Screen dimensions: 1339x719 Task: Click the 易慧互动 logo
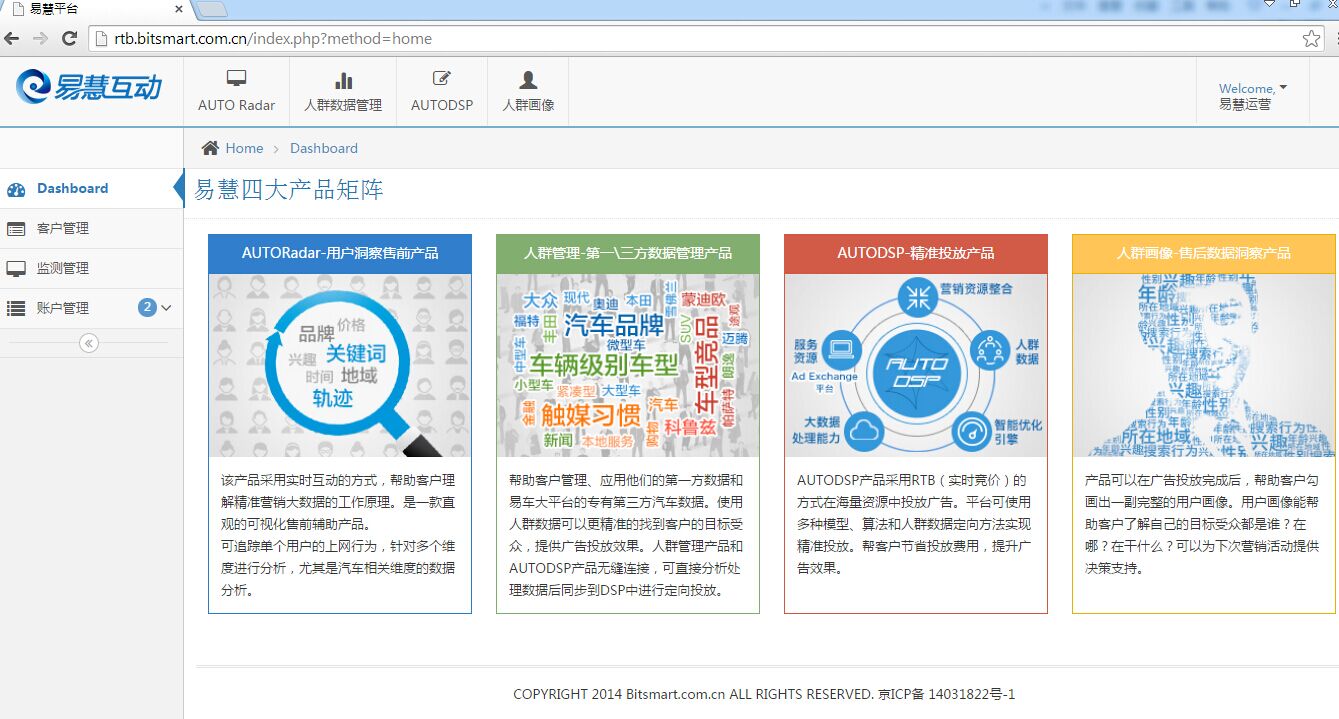[89, 87]
